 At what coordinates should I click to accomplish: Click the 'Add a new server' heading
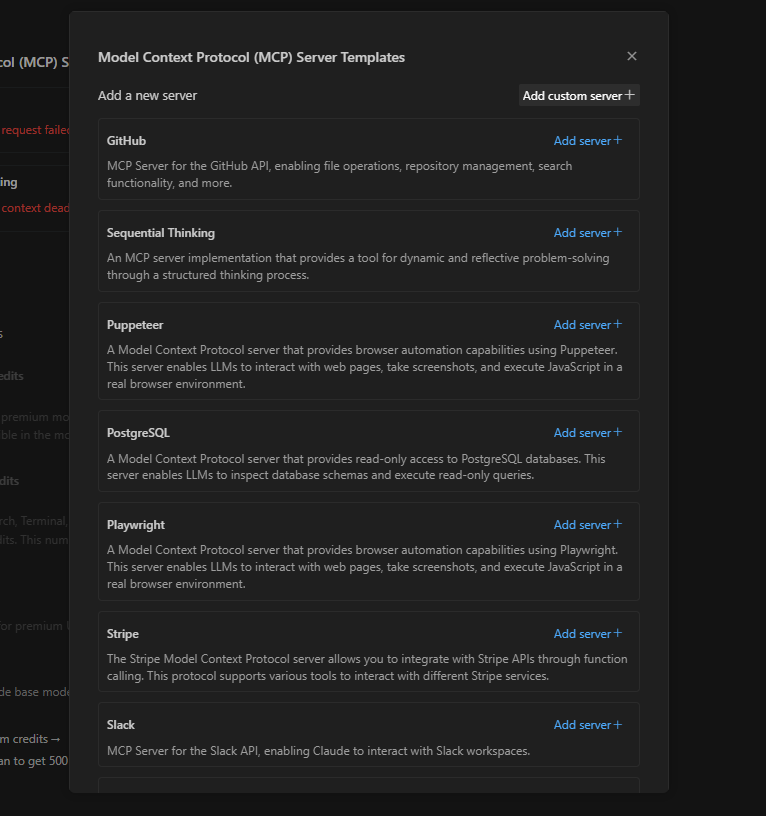[147, 95]
